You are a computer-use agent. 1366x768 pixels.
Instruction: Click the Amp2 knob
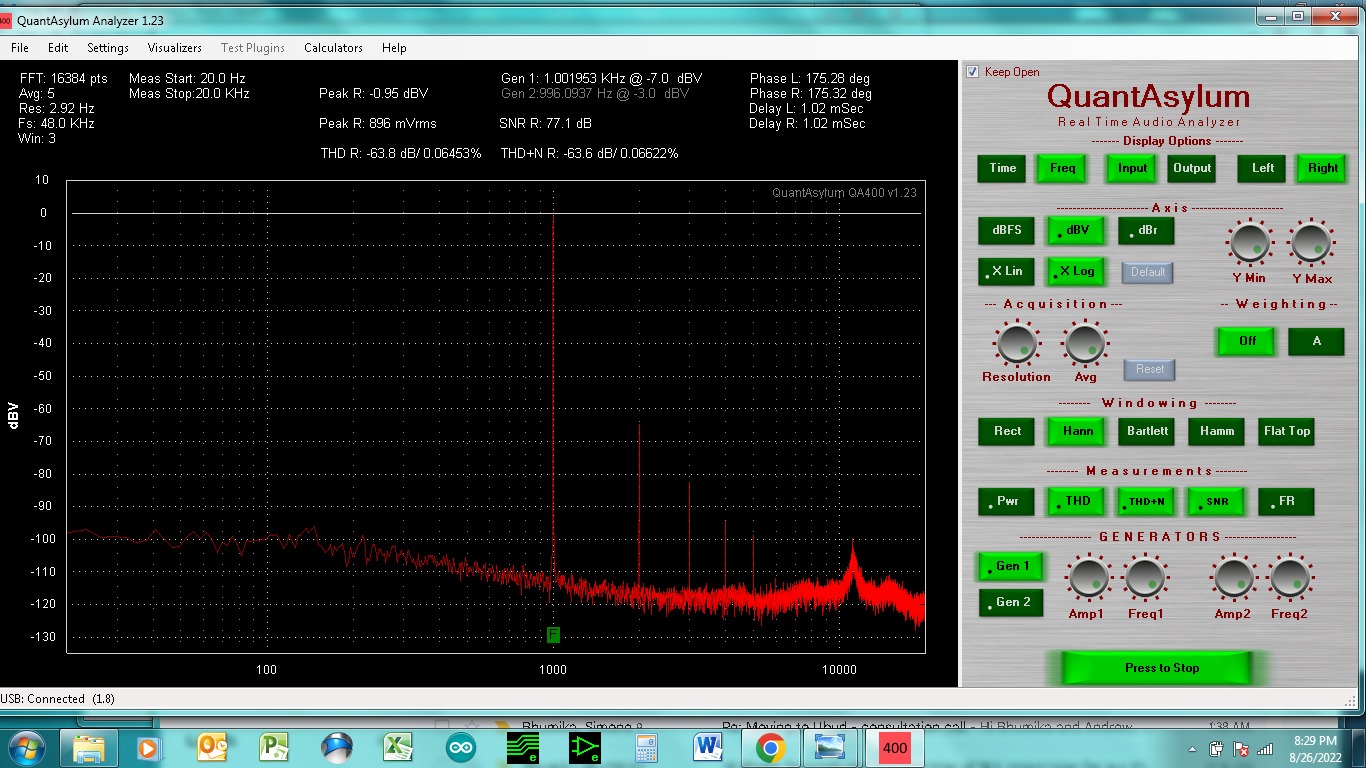pyautogui.click(x=1233, y=578)
